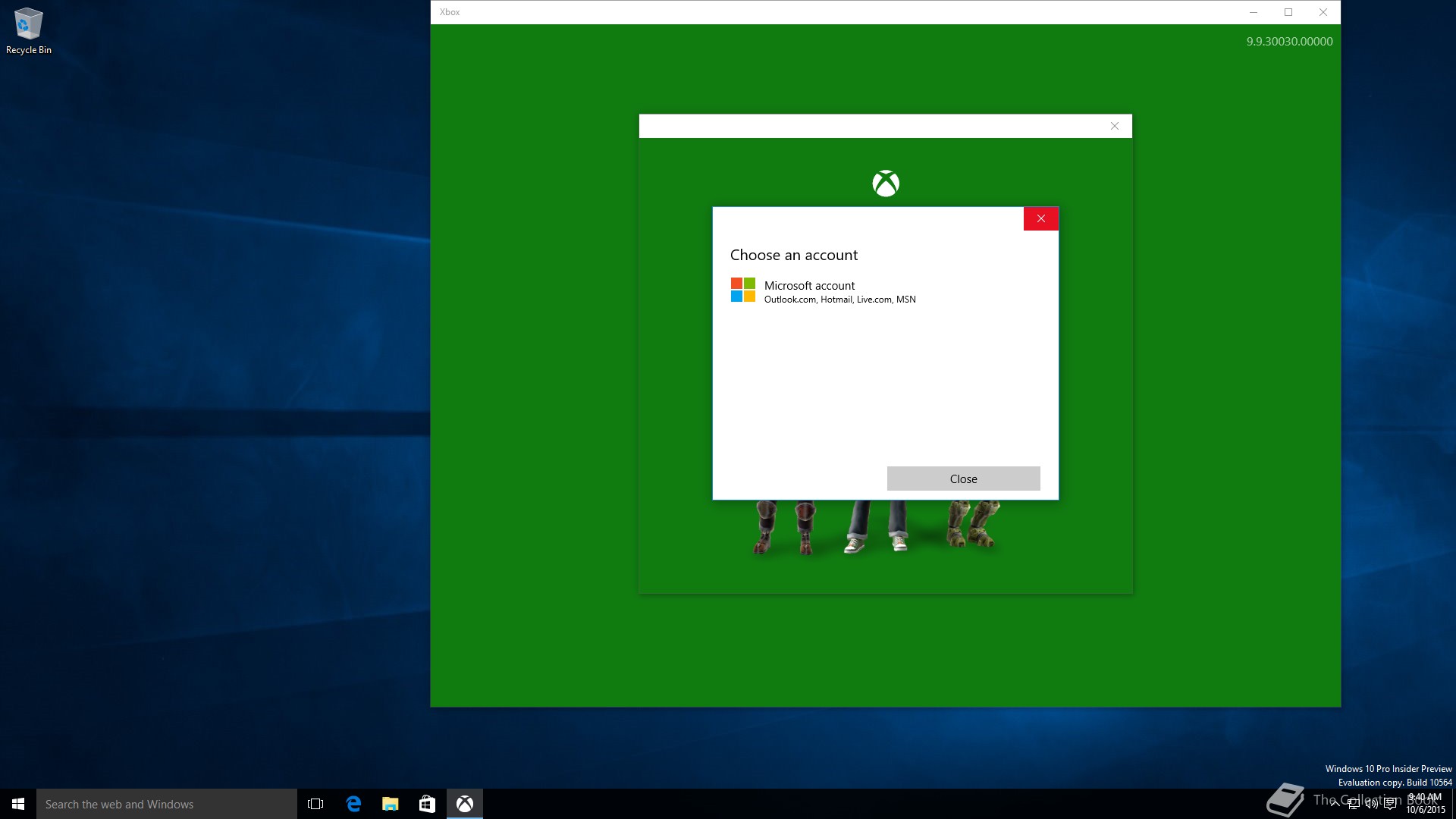
Task: Click the white Xbox logo in the sign-in panel
Action: point(885,184)
